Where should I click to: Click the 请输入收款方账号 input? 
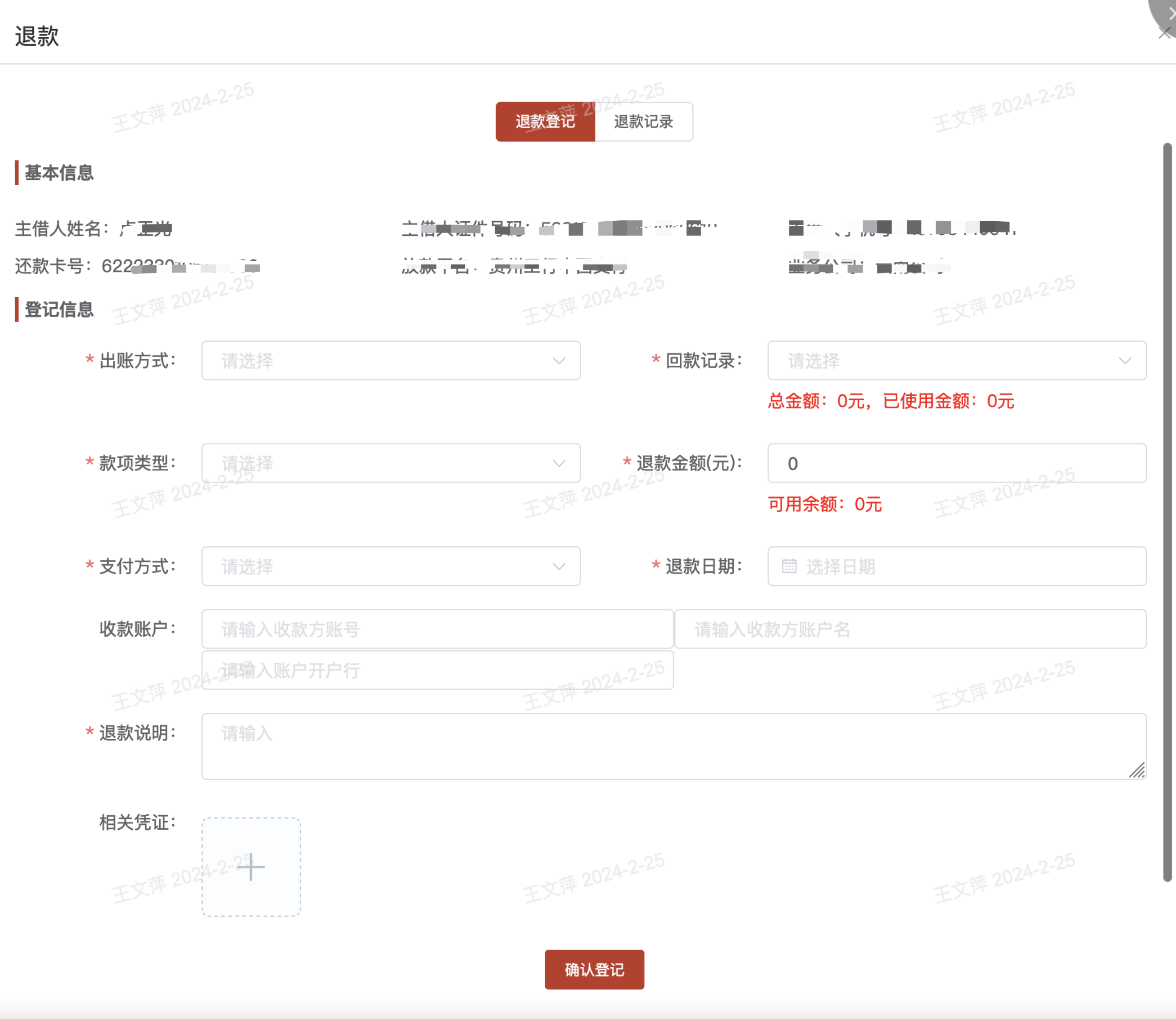tap(437, 629)
